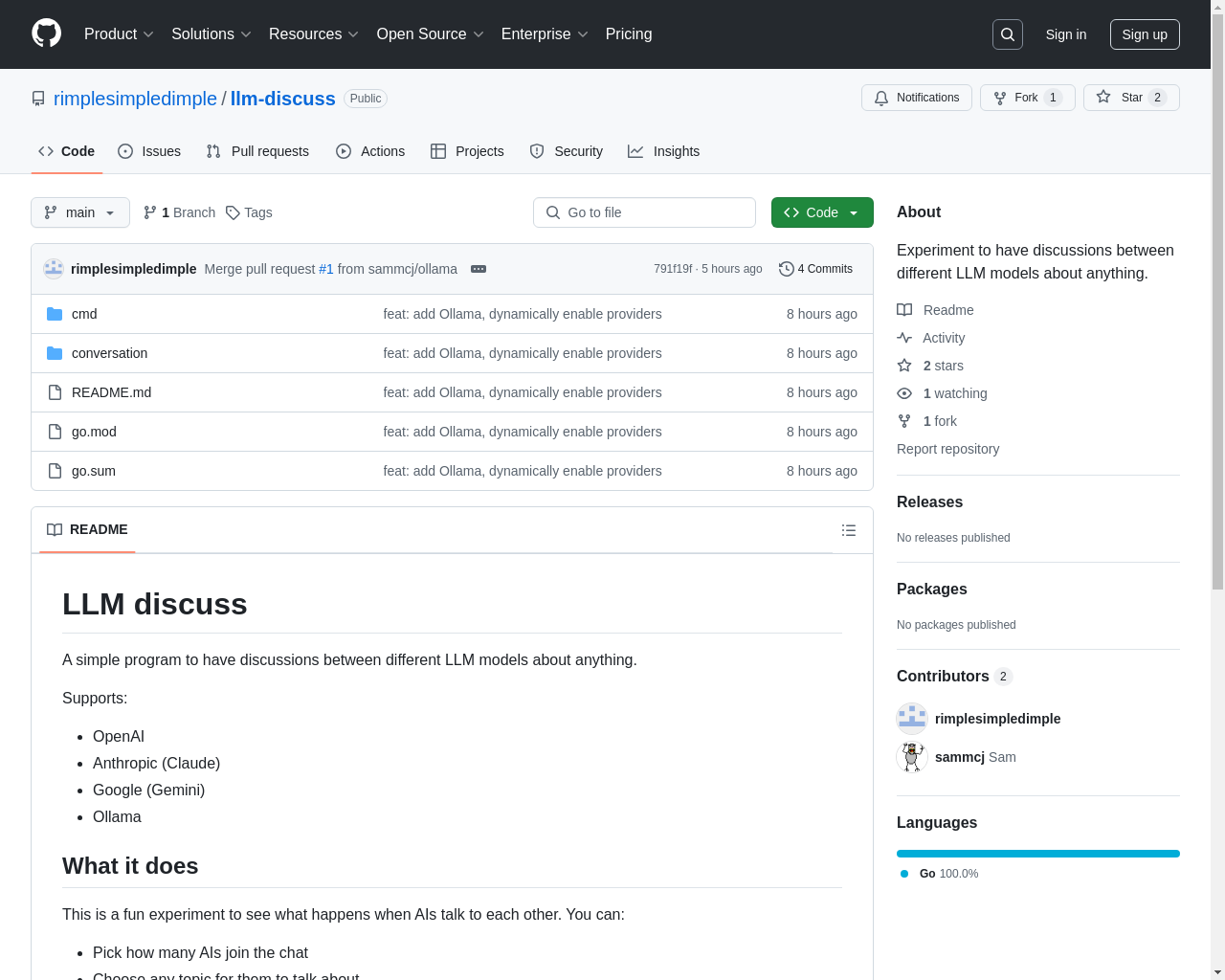Click rimplesimpledimple contributor avatar
The width and height of the screenshot is (1225, 980).
coord(912,719)
